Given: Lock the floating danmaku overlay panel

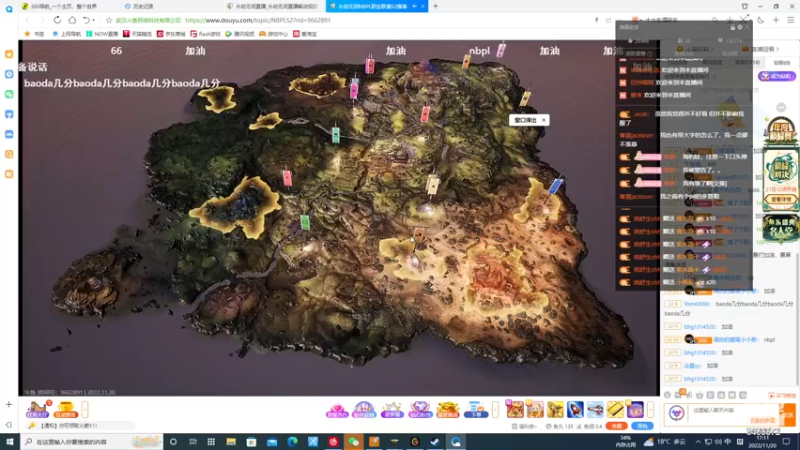Looking at the screenshot, I should click(x=733, y=27).
